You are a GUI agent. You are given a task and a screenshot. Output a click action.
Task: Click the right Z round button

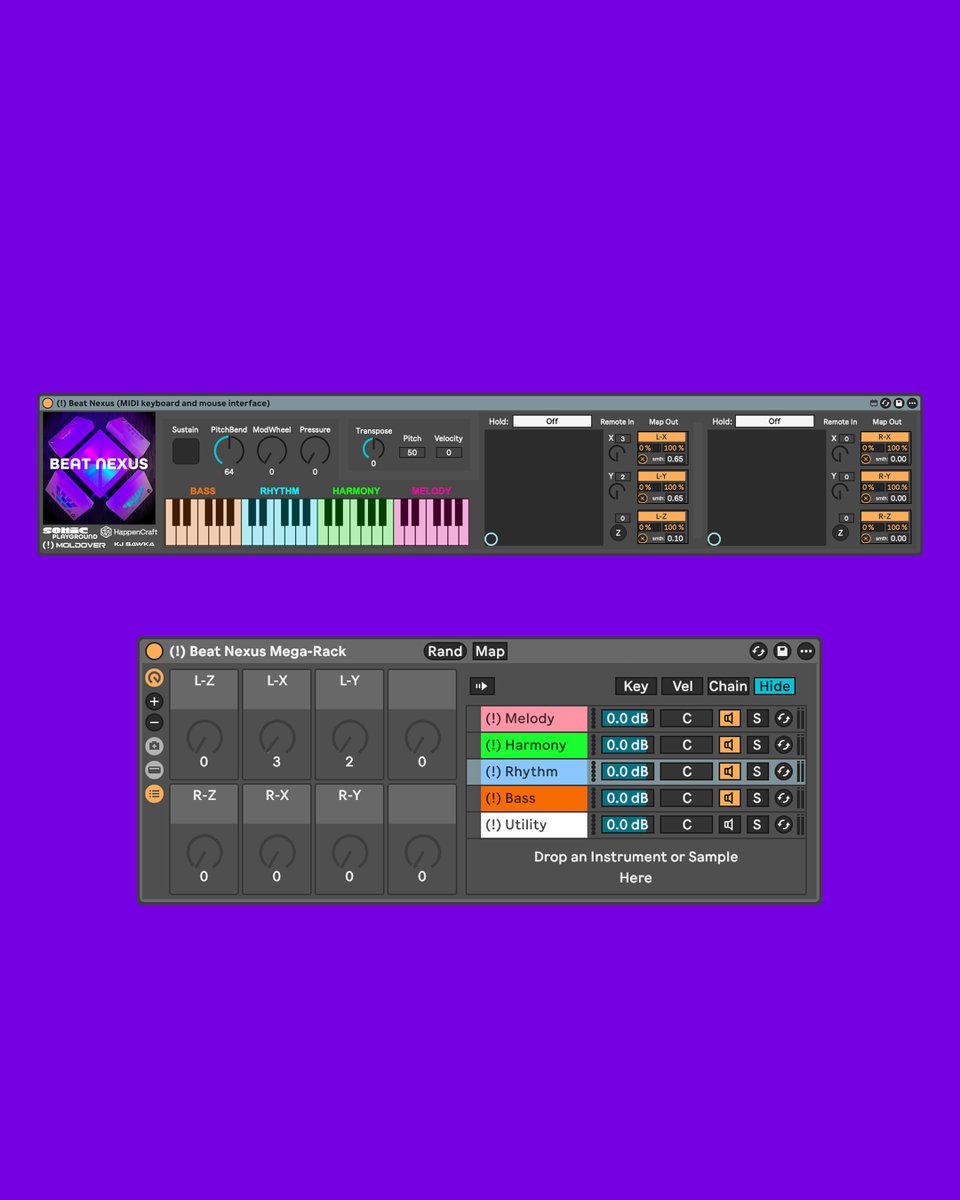click(x=840, y=533)
